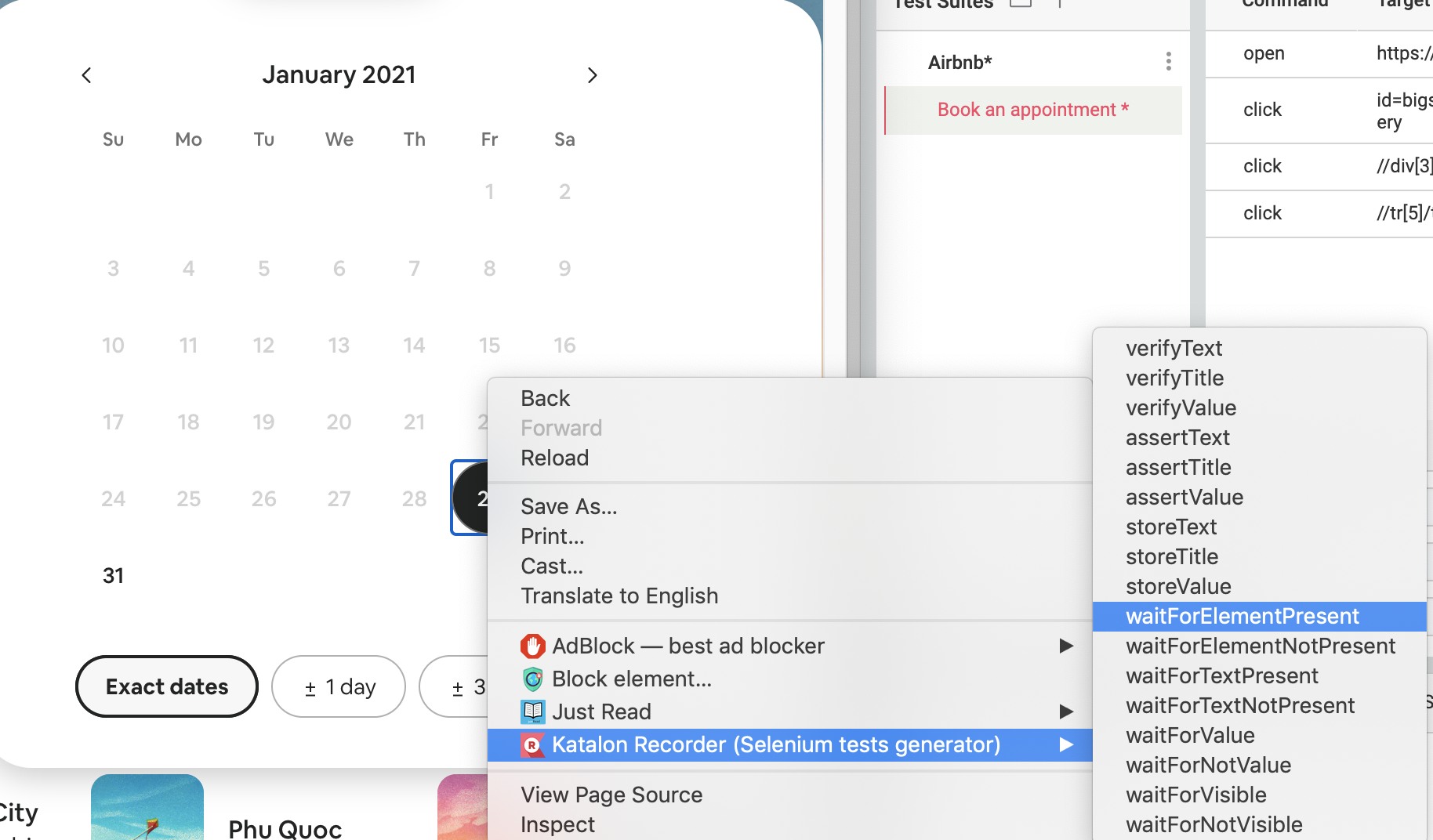This screenshot has width=1433, height=840.
Task: Select verifyText command
Action: pyautogui.click(x=1260, y=348)
